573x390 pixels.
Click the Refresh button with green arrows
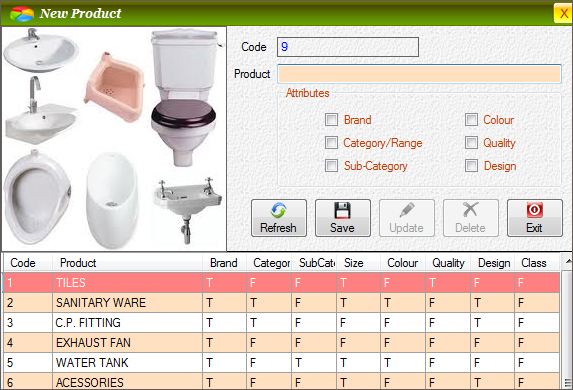coord(278,218)
